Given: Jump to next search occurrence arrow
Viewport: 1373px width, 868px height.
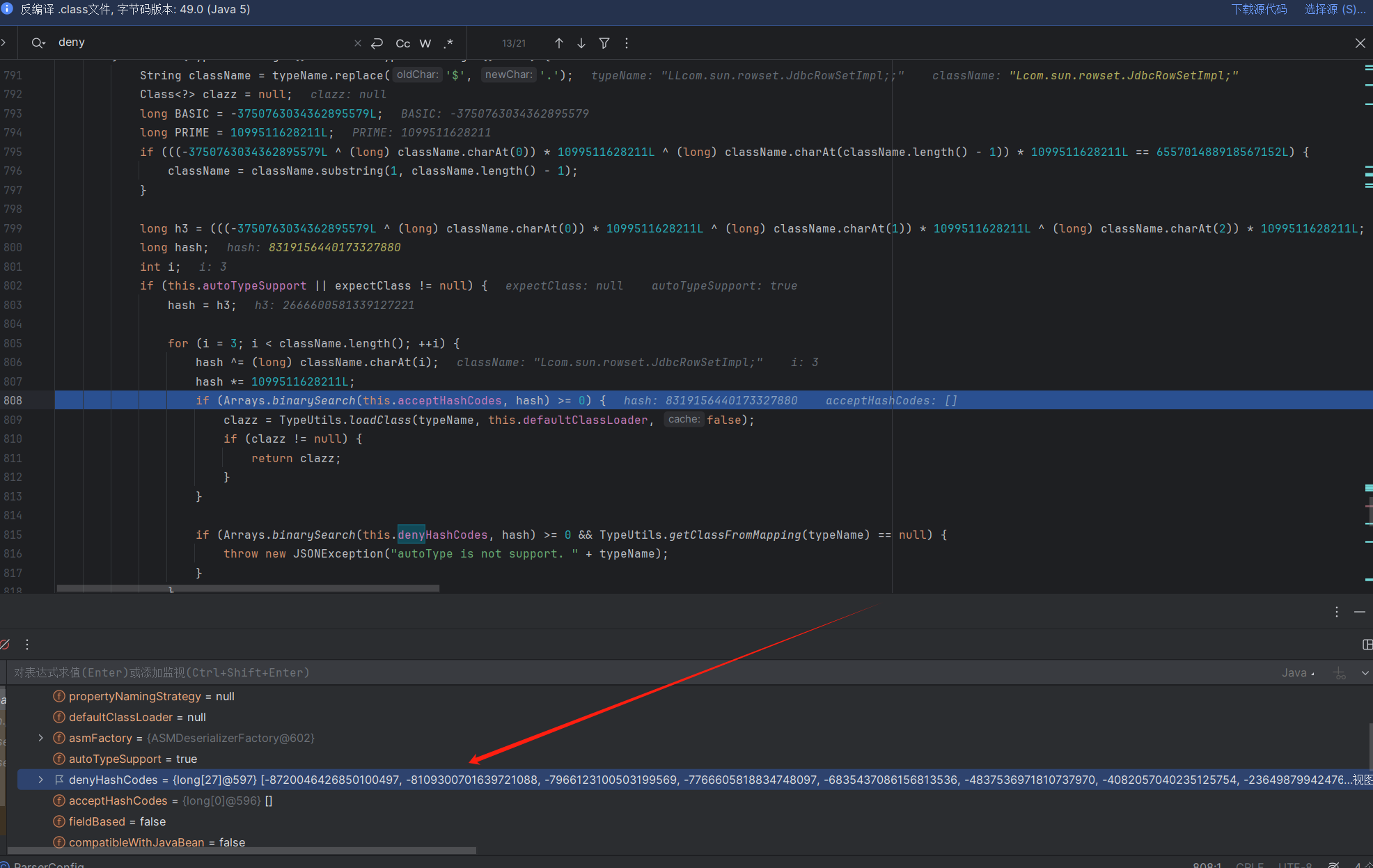Looking at the screenshot, I should [581, 43].
